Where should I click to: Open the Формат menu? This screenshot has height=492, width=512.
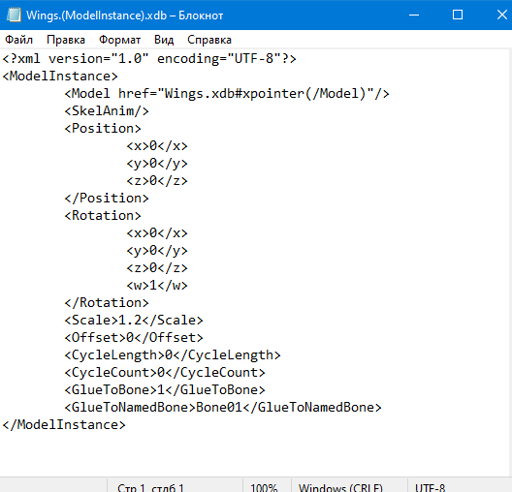coord(120,40)
